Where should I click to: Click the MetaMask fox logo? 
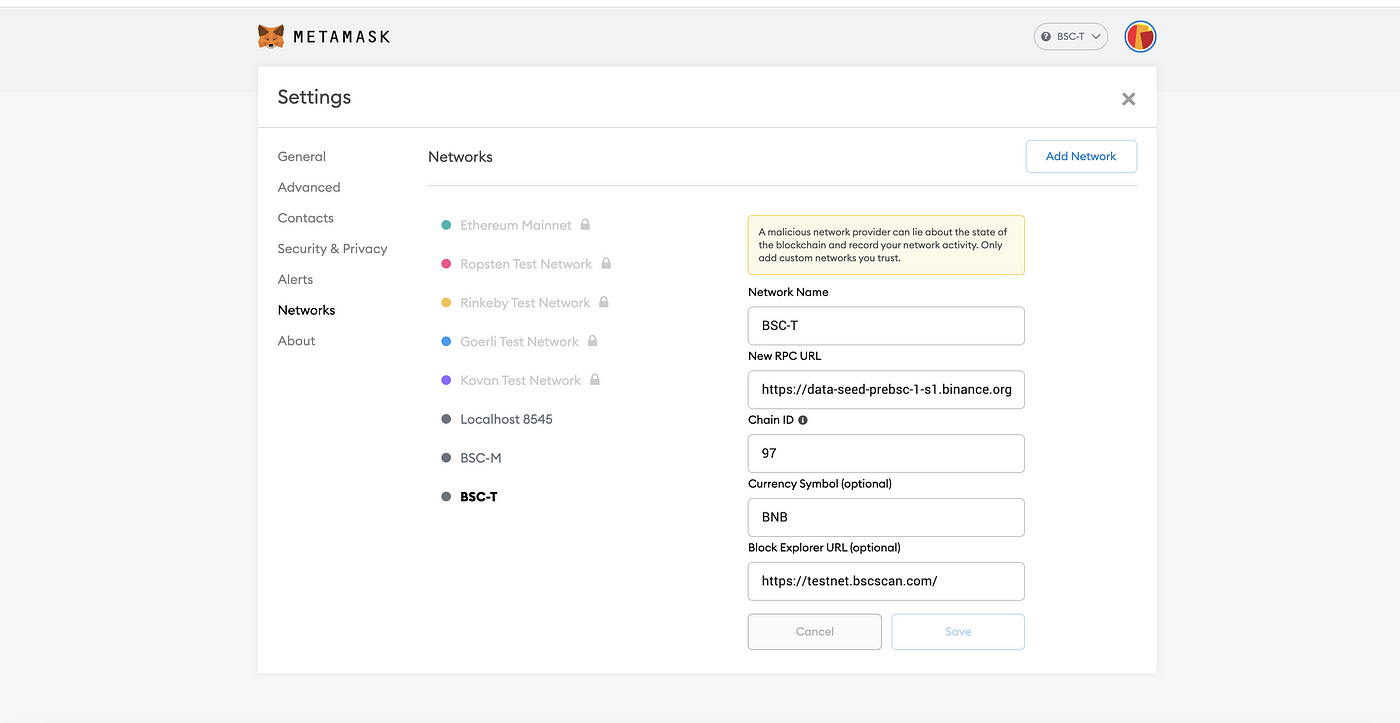tap(271, 37)
